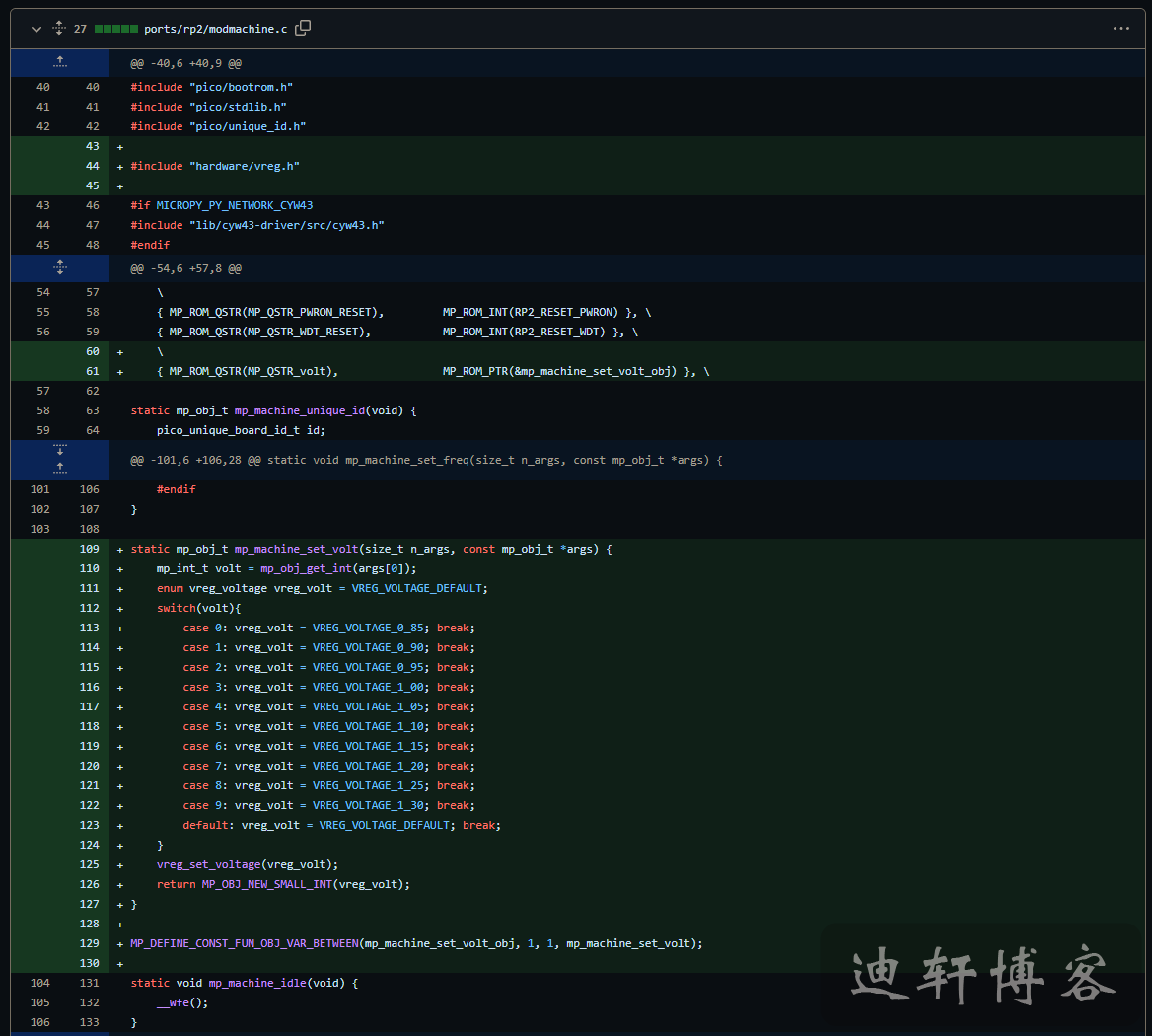Select added line number 109
The width and height of the screenshot is (1152, 1036).
tap(90, 549)
